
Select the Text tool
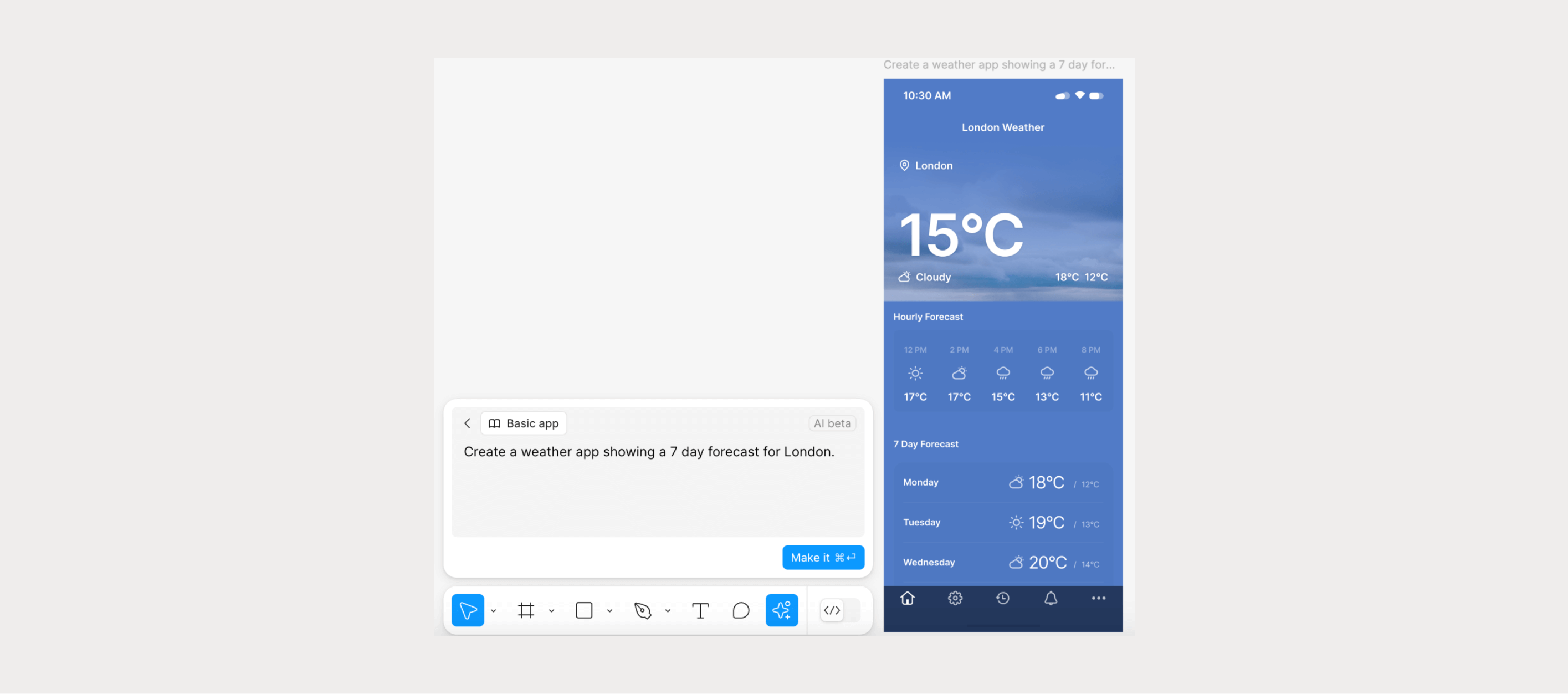[x=700, y=610]
